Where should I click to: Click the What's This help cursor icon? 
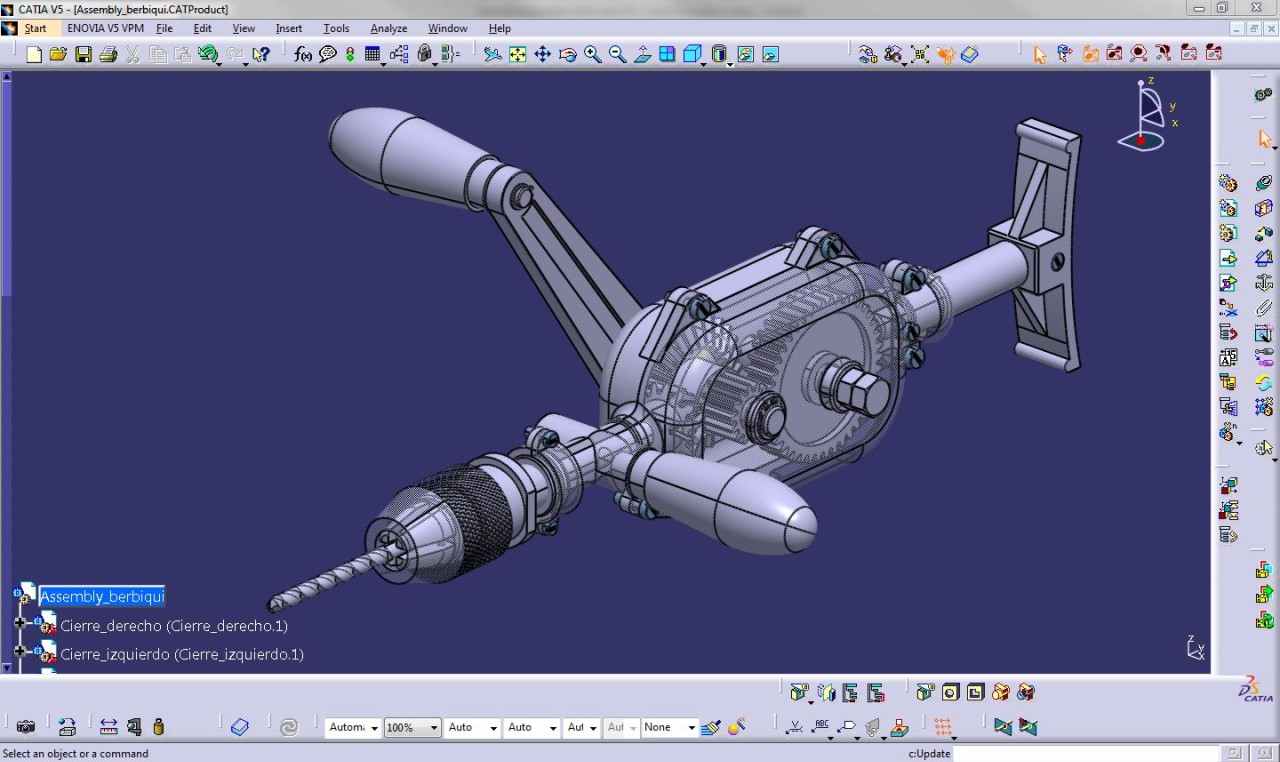(261, 54)
